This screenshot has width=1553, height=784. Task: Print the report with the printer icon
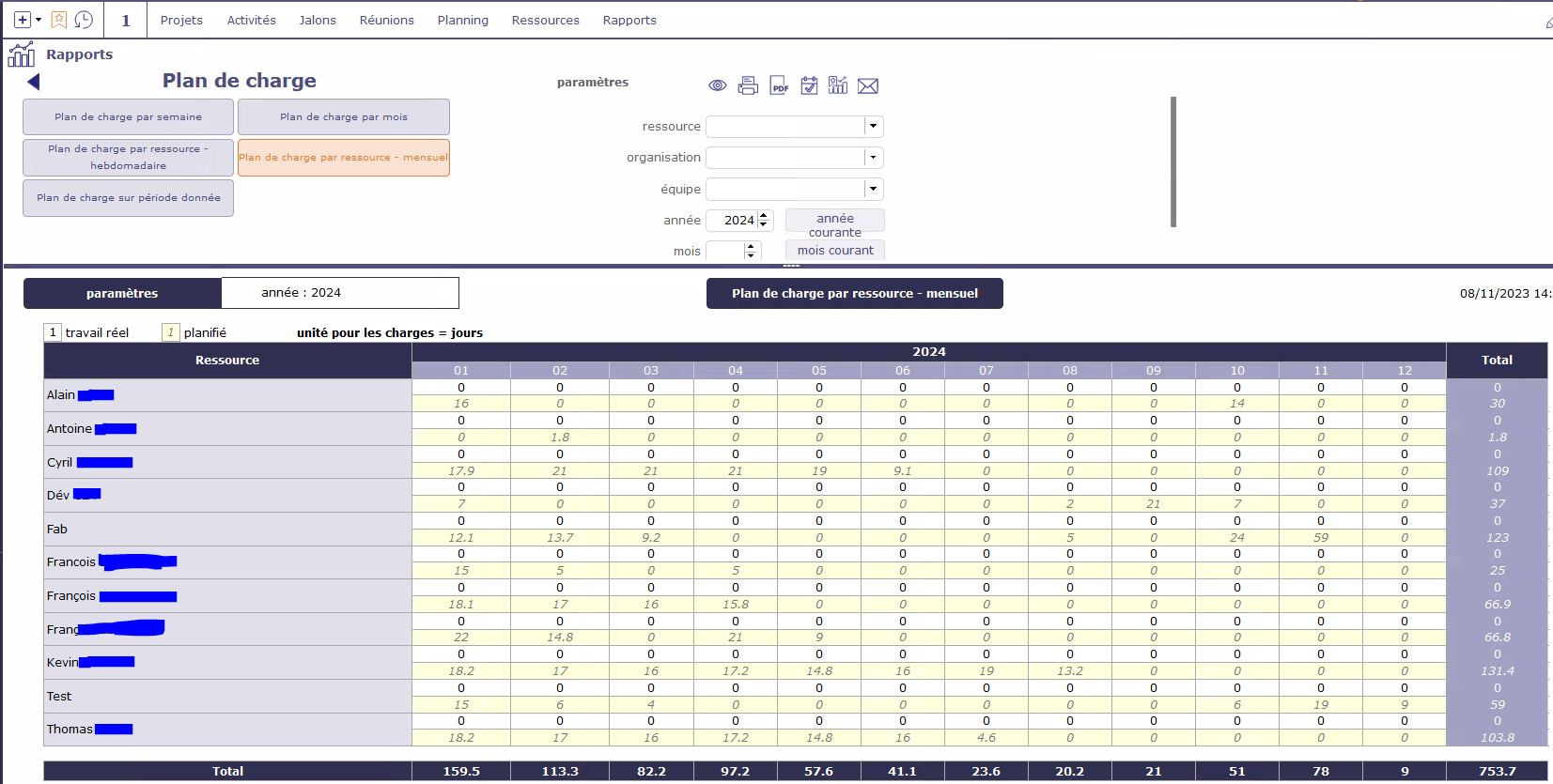(748, 86)
